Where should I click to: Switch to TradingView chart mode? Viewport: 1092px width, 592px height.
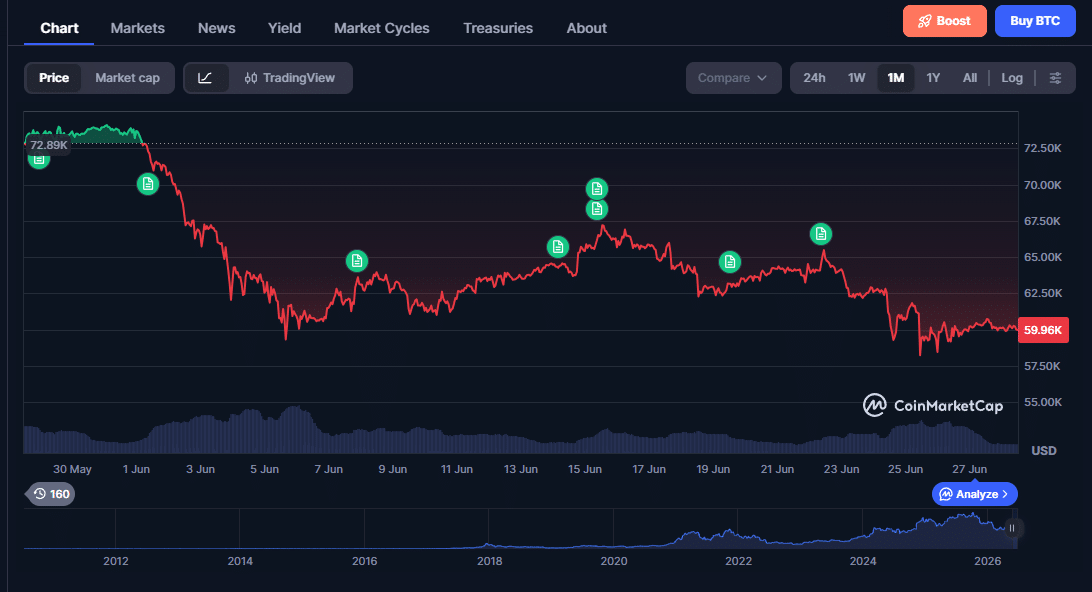290,78
